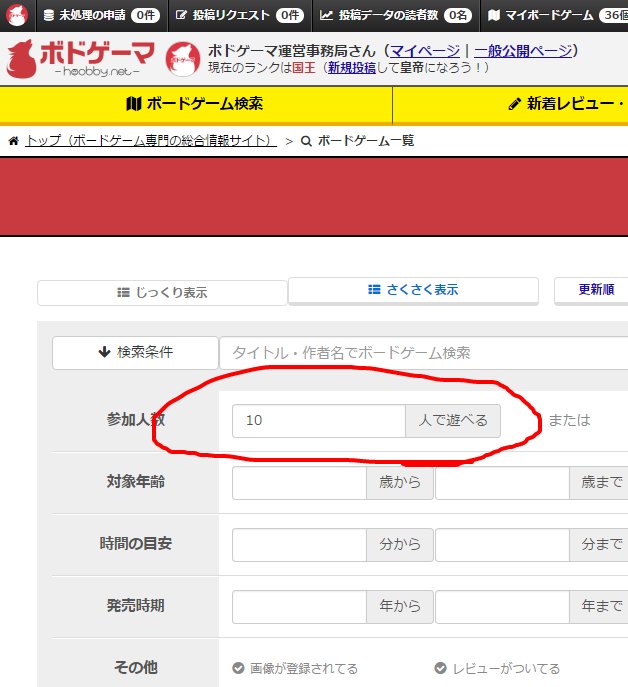
Task: Toggle 画像が登録されてる checkbox
Action: coord(238,668)
